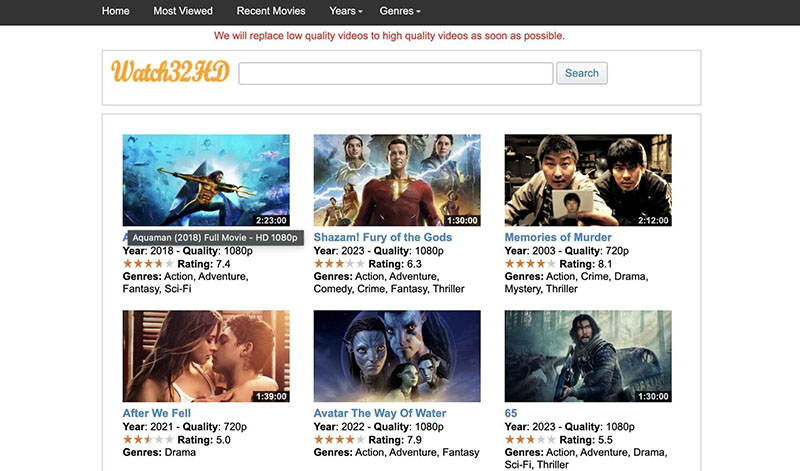The width and height of the screenshot is (800, 471).
Task: Click the Shazam! Fury of the Gods title link
Action: tap(383, 238)
